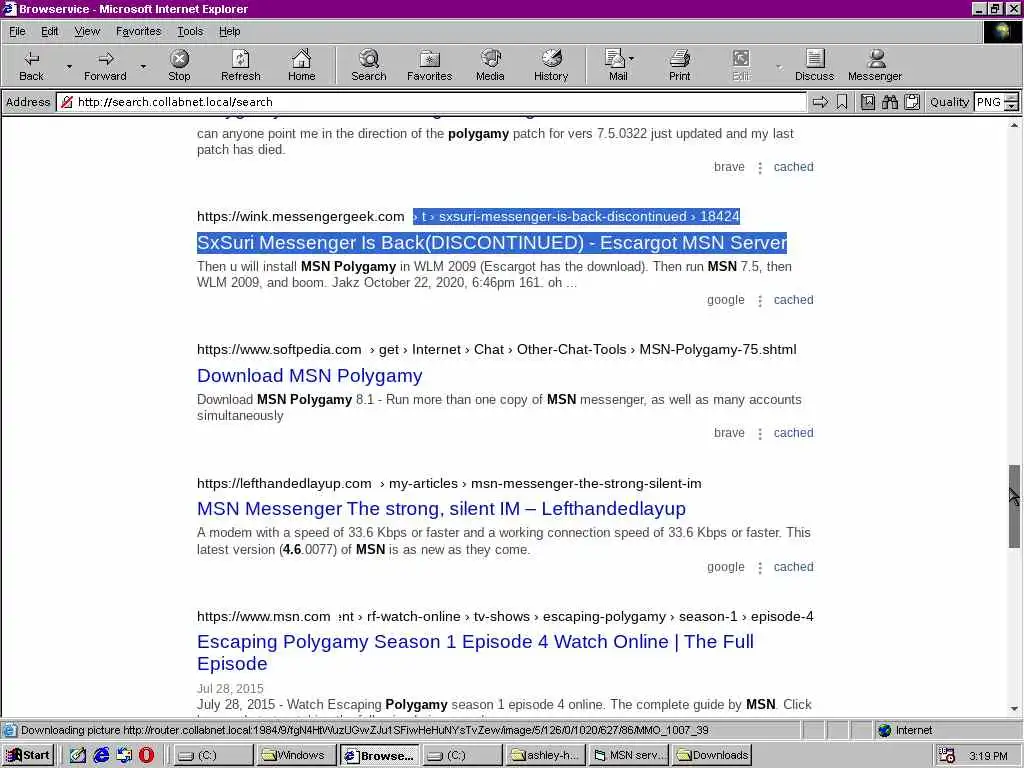Open the Help menu

[229, 31]
